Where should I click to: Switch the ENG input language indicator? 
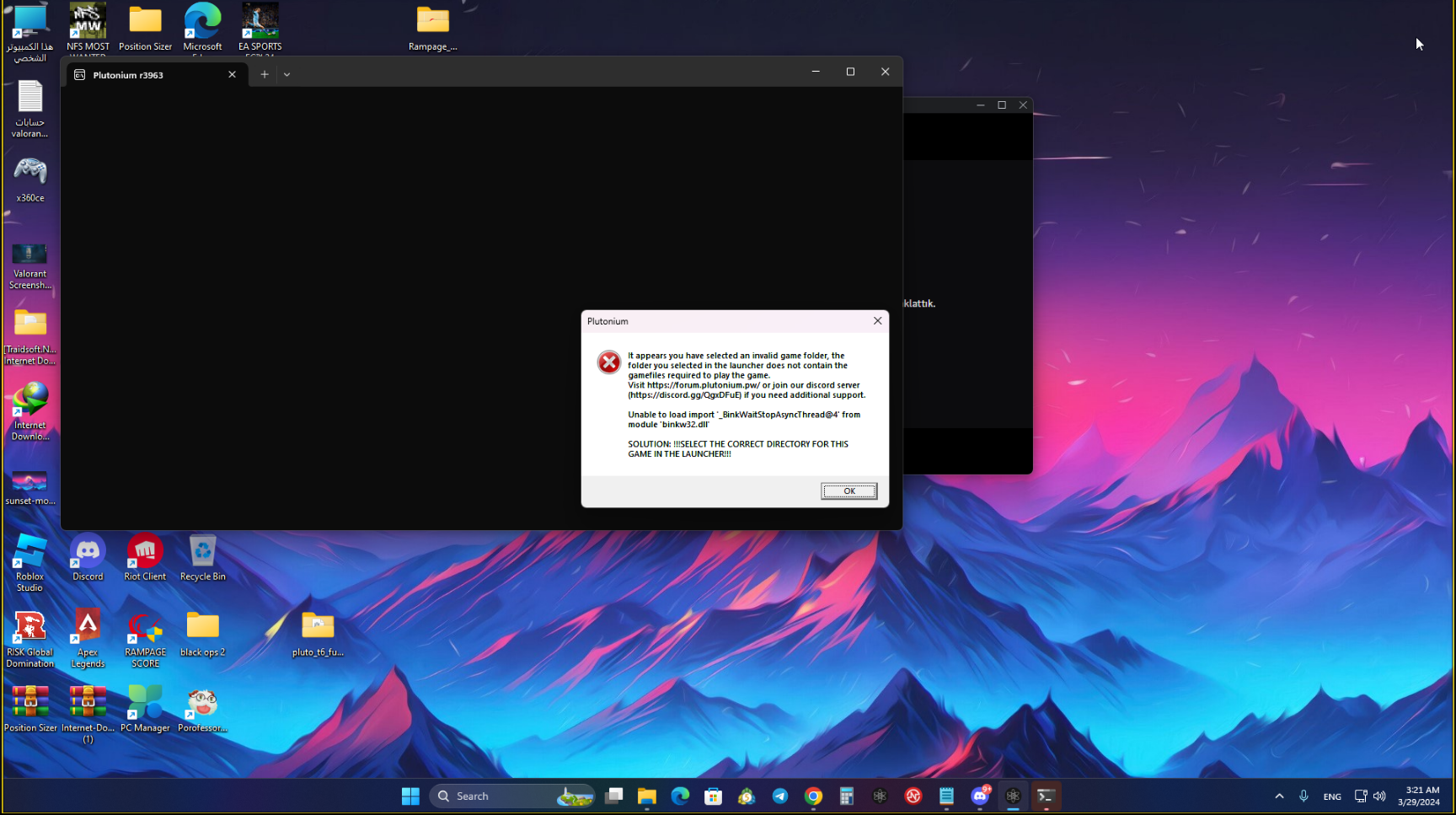pyautogui.click(x=1332, y=796)
